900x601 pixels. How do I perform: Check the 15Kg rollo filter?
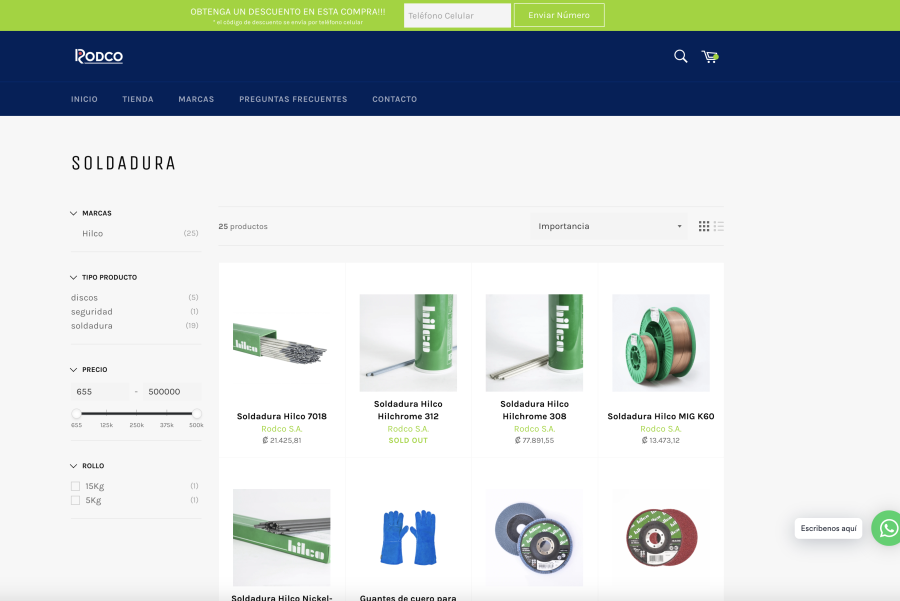click(75, 486)
